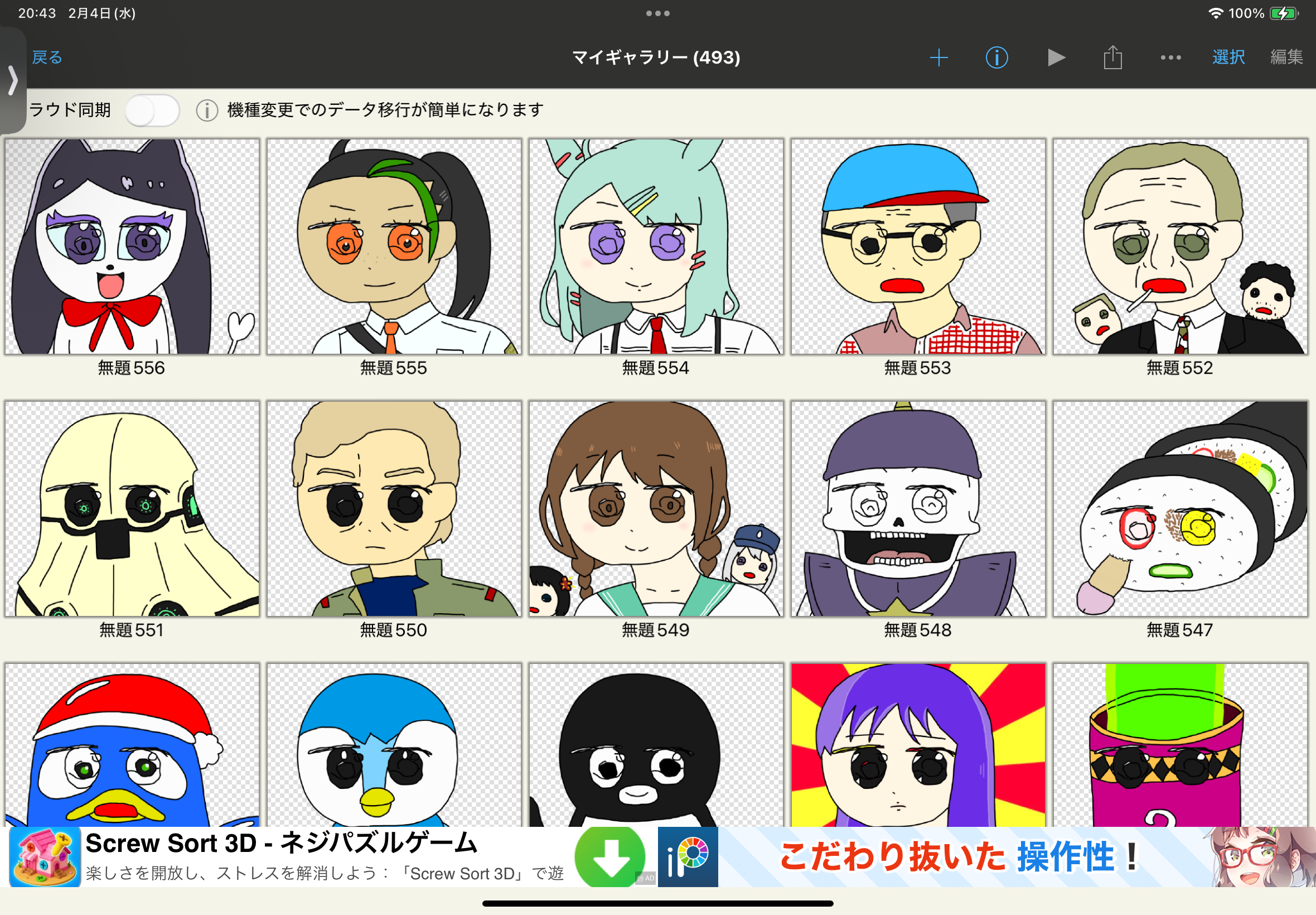
Task: Tap the green download arrow in ad
Action: pos(609,856)
